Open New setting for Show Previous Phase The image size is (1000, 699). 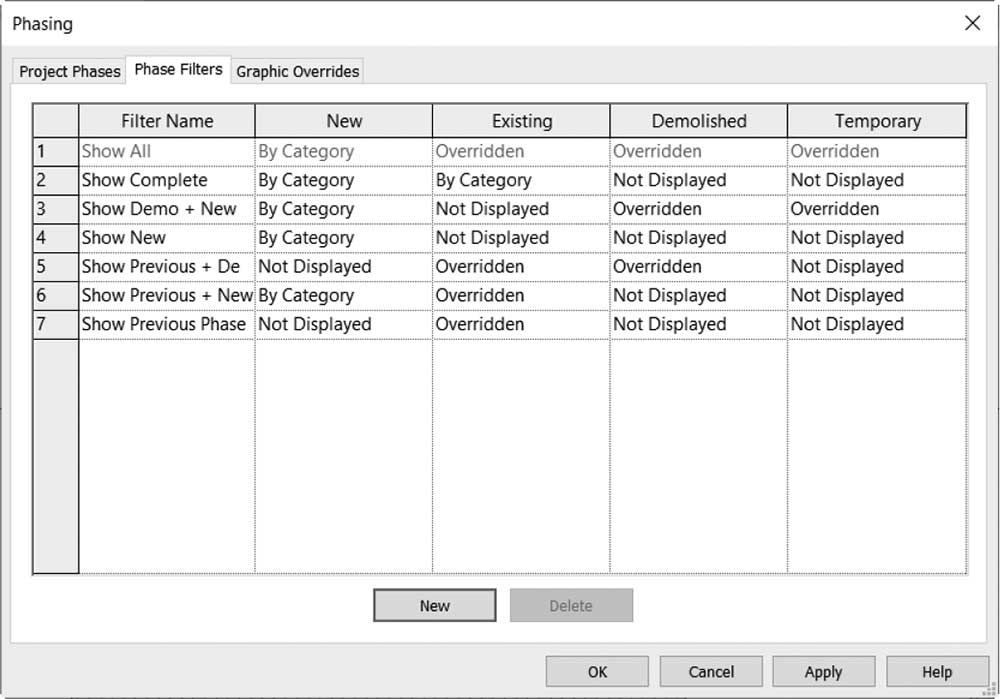click(x=344, y=324)
